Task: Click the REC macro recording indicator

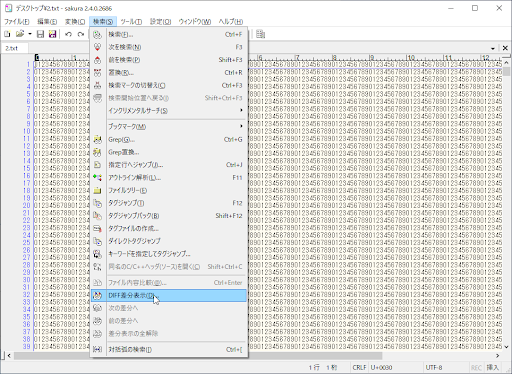Action: [476, 368]
